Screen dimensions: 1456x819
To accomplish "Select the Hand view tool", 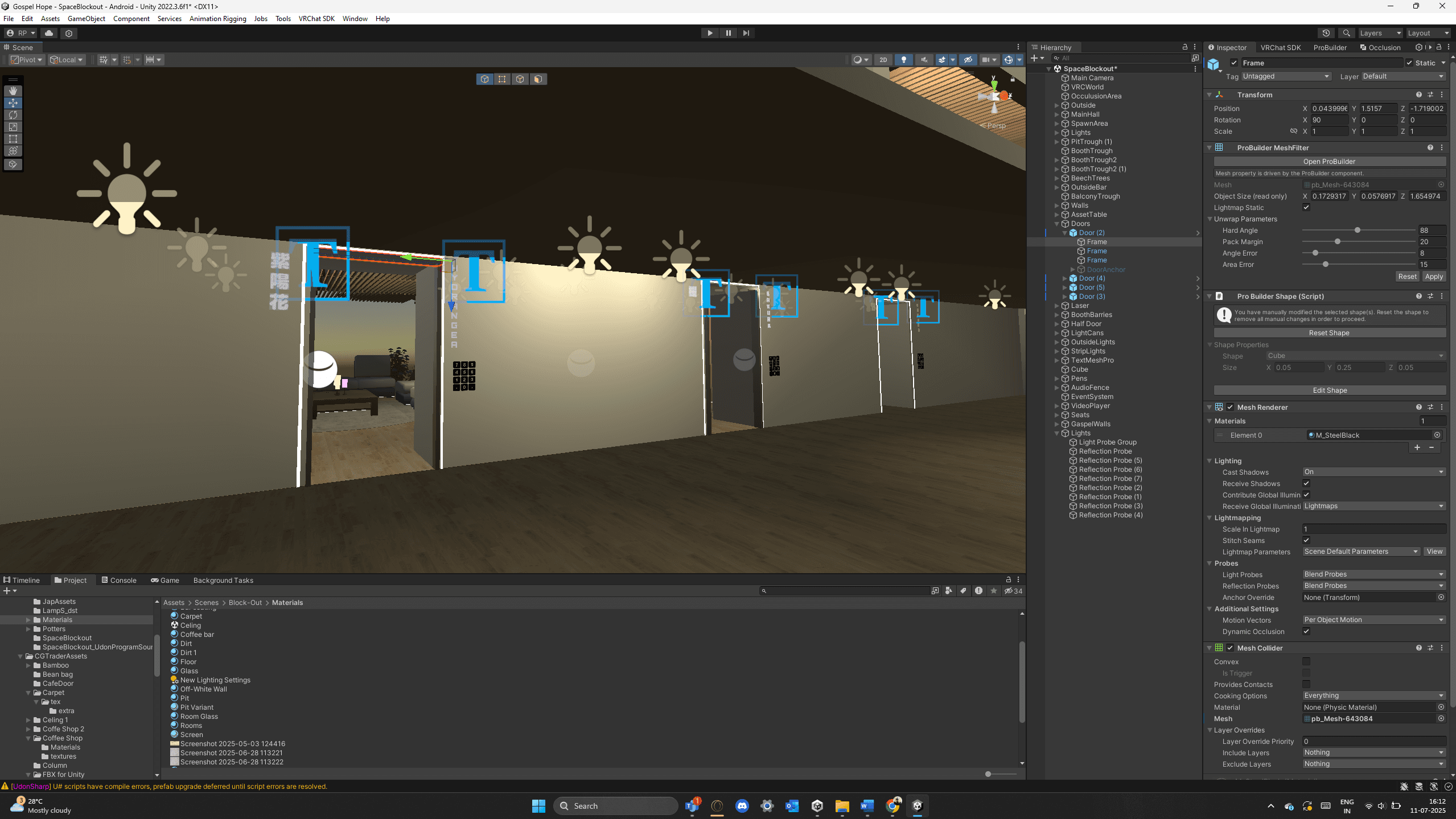I will 13,91.
